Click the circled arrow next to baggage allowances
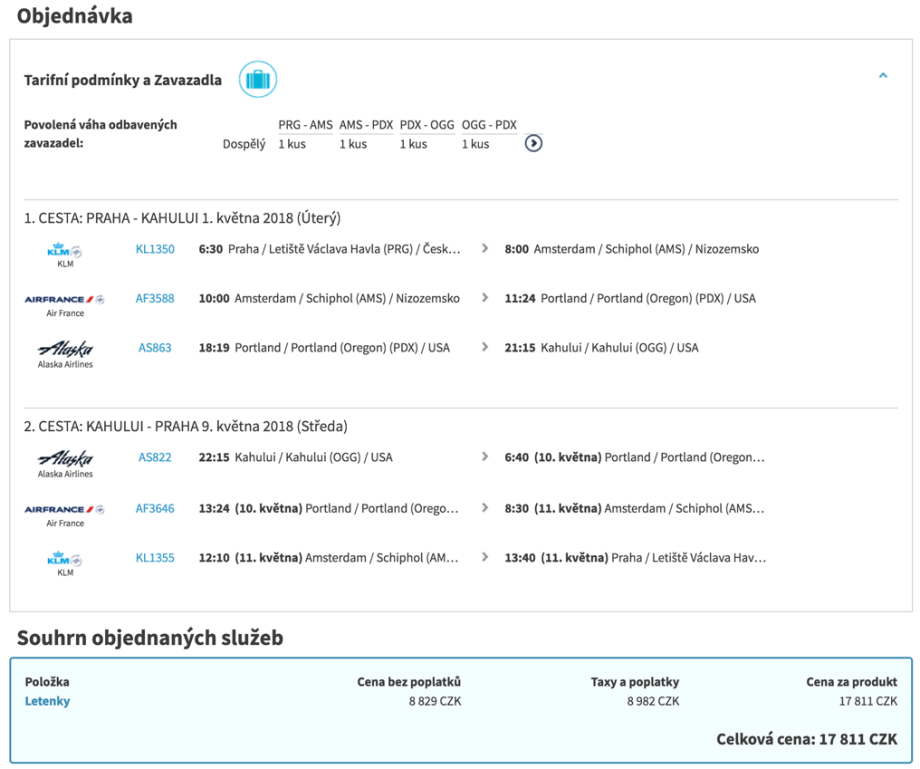 click(534, 143)
